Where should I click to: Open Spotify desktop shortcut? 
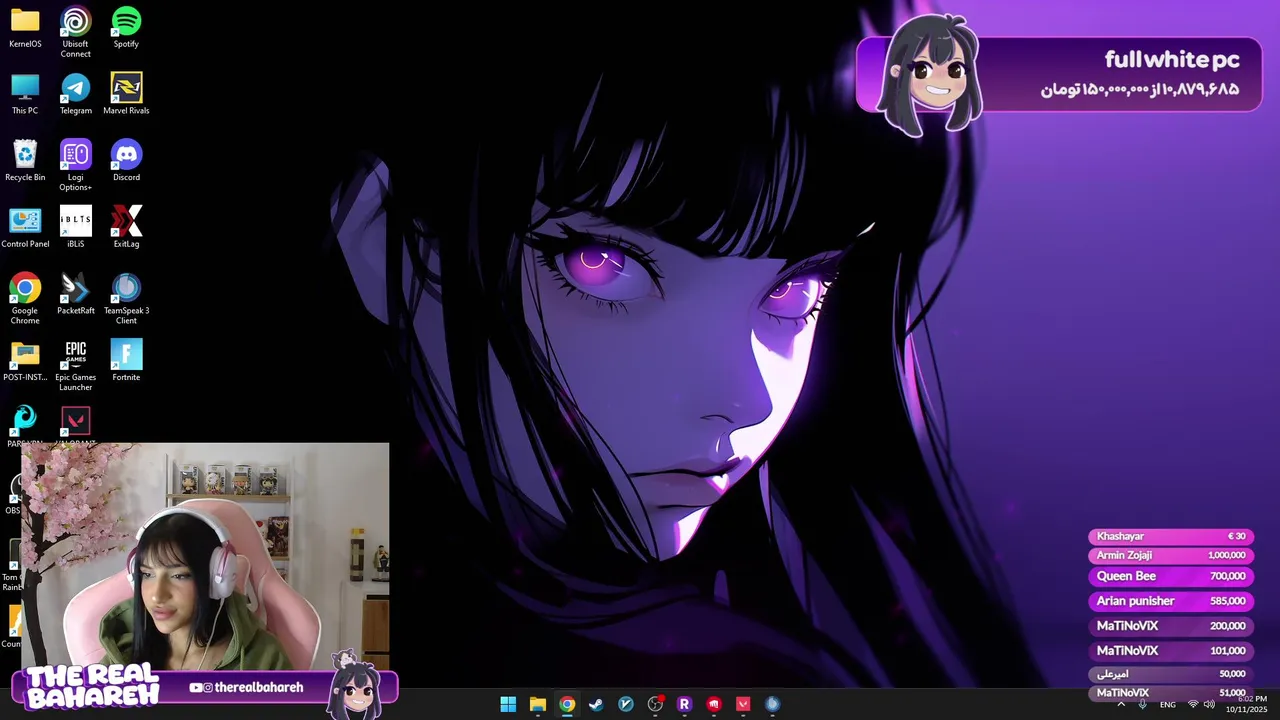pyautogui.click(x=126, y=27)
